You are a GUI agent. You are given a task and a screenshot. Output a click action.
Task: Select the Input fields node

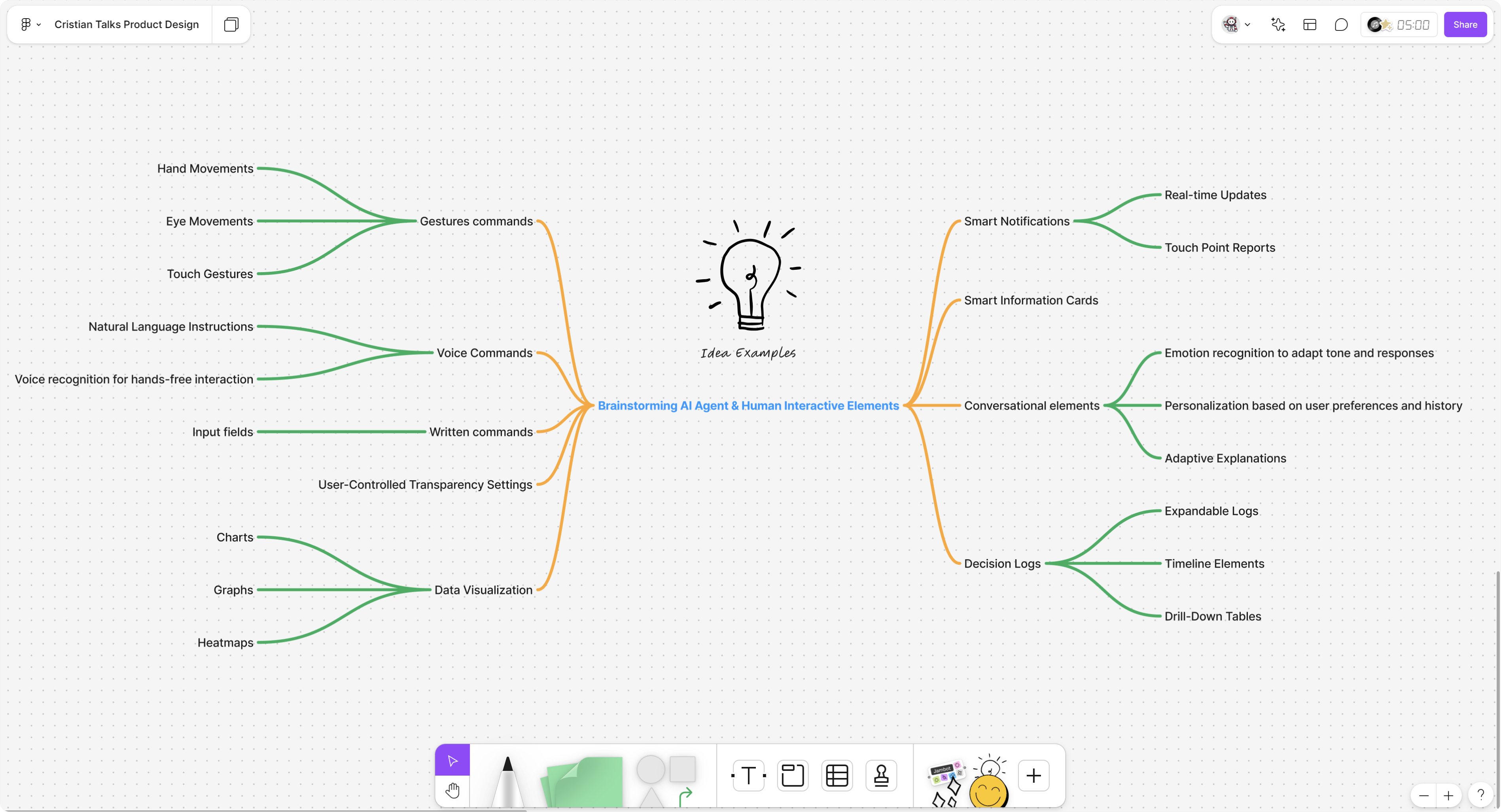pos(223,432)
